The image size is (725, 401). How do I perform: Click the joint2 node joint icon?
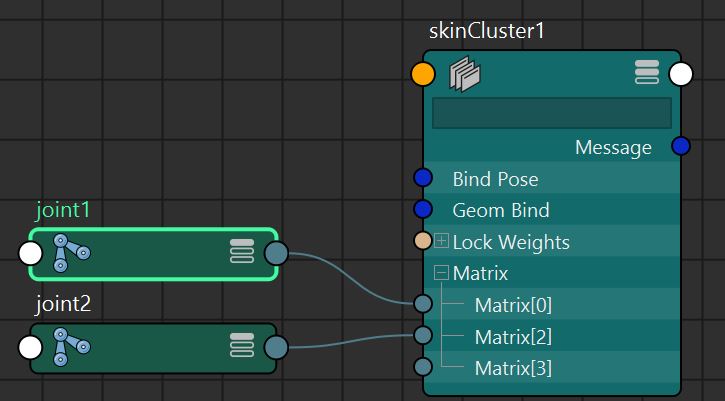point(71,347)
